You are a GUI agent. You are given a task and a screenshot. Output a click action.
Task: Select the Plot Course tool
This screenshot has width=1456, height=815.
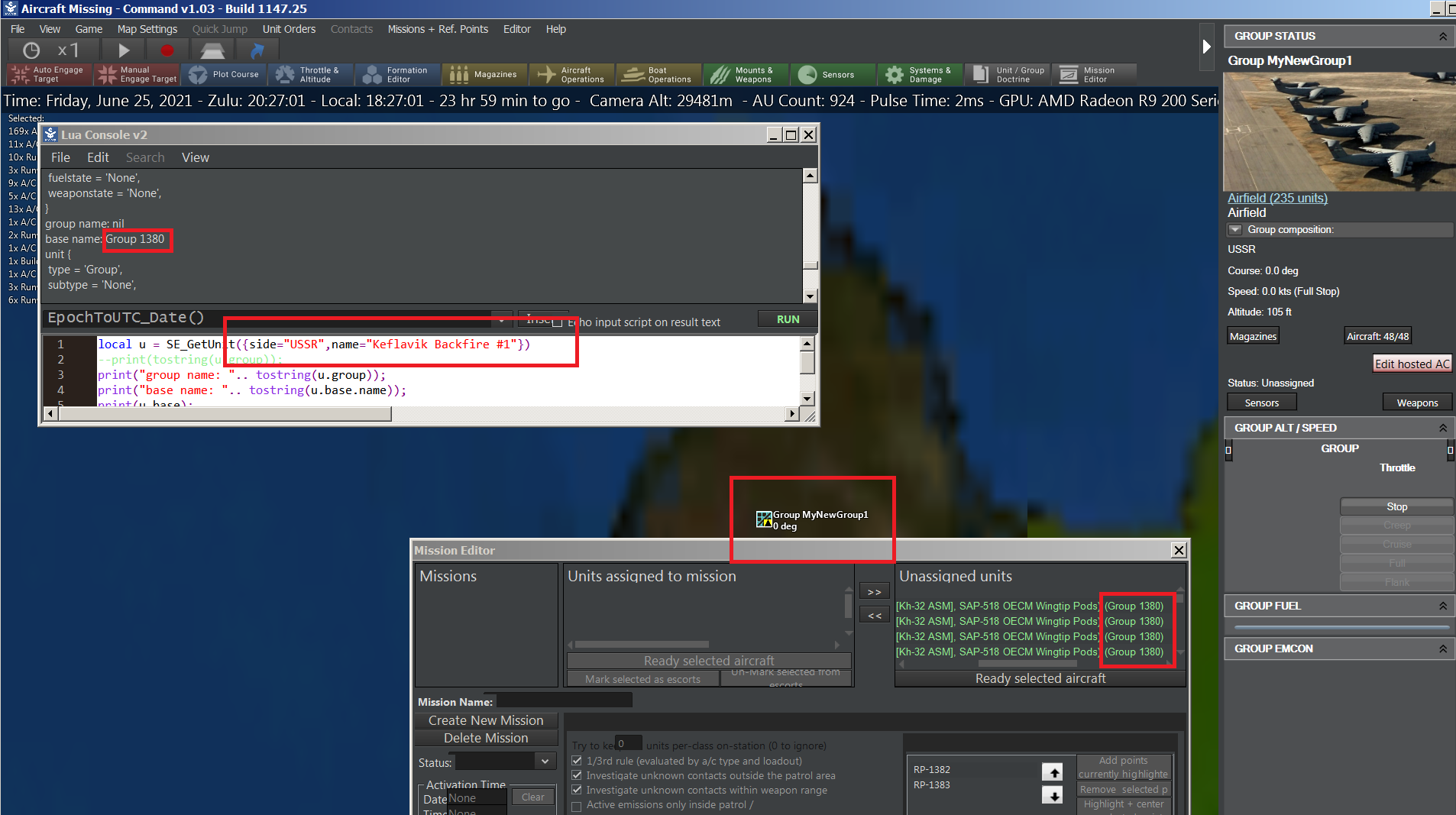(x=224, y=74)
